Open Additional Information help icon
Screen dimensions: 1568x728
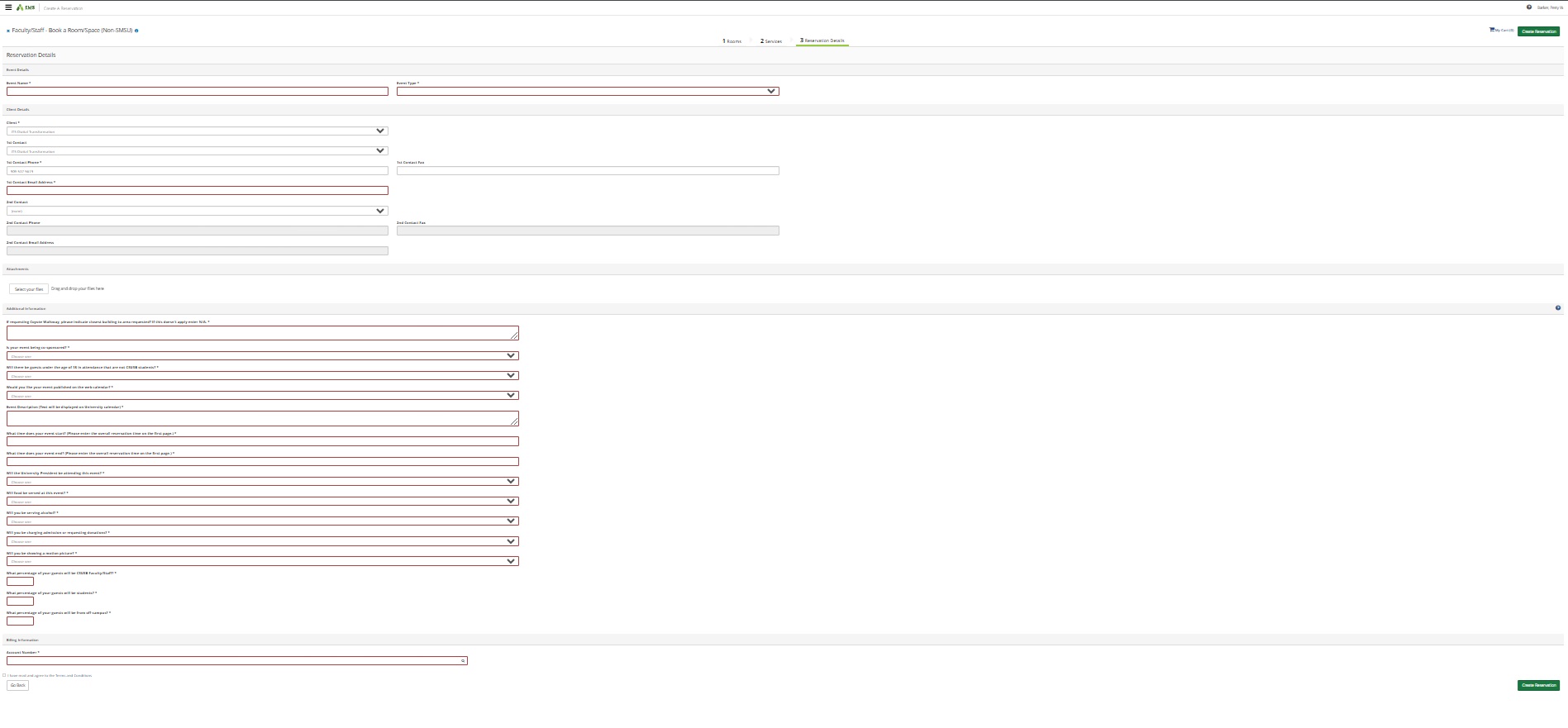[1558, 308]
